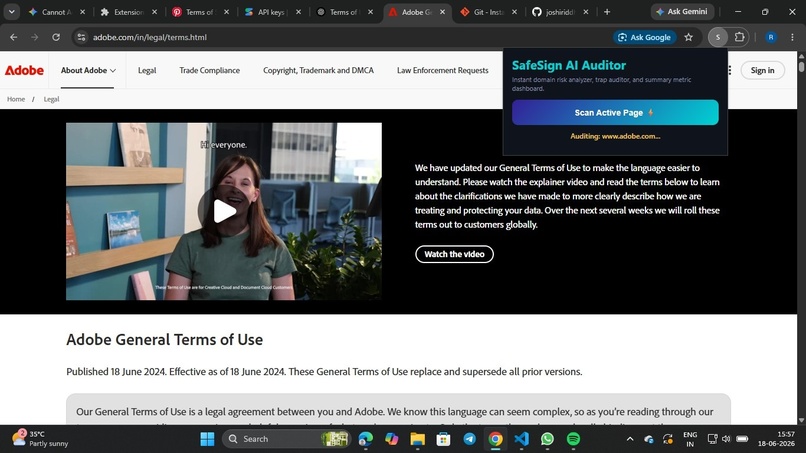Click the ENG IN language indicator
The height and width of the screenshot is (453, 806).
pos(690,439)
